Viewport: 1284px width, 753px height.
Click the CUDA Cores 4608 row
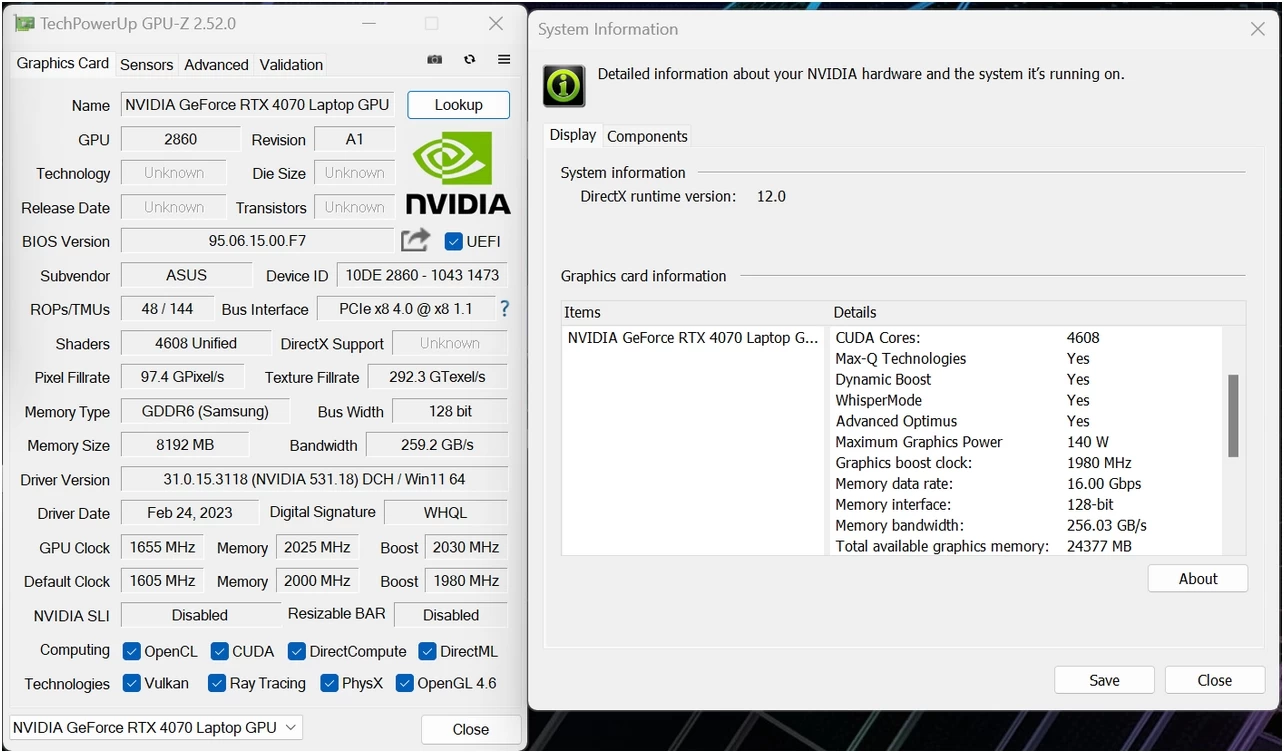1026,338
